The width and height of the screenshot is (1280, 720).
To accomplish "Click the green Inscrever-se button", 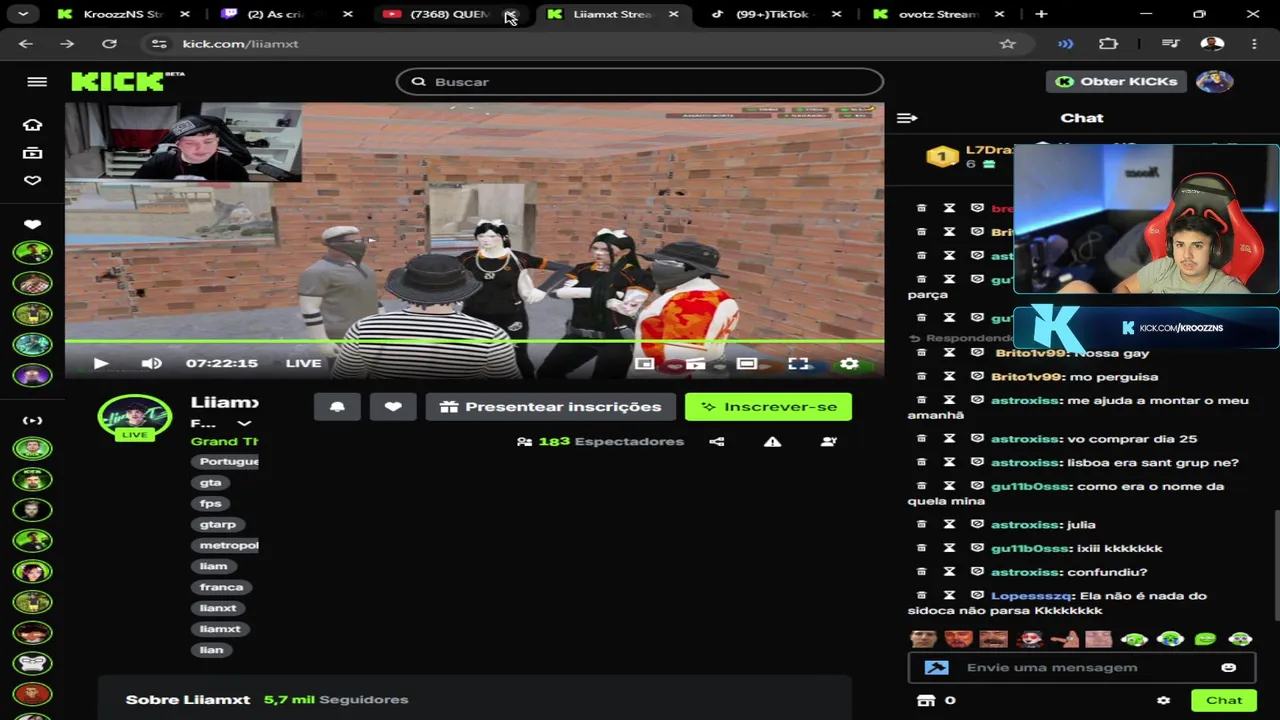I will [768, 407].
